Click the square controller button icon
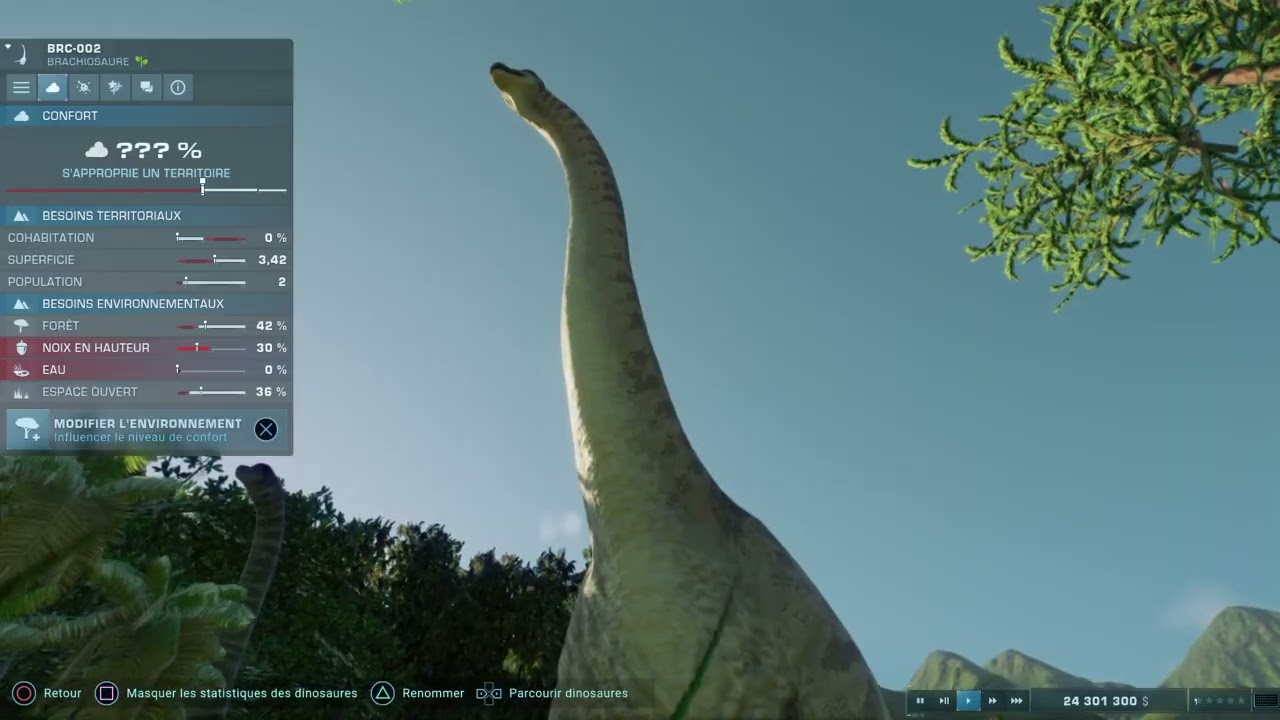 (x=106, y=693)
